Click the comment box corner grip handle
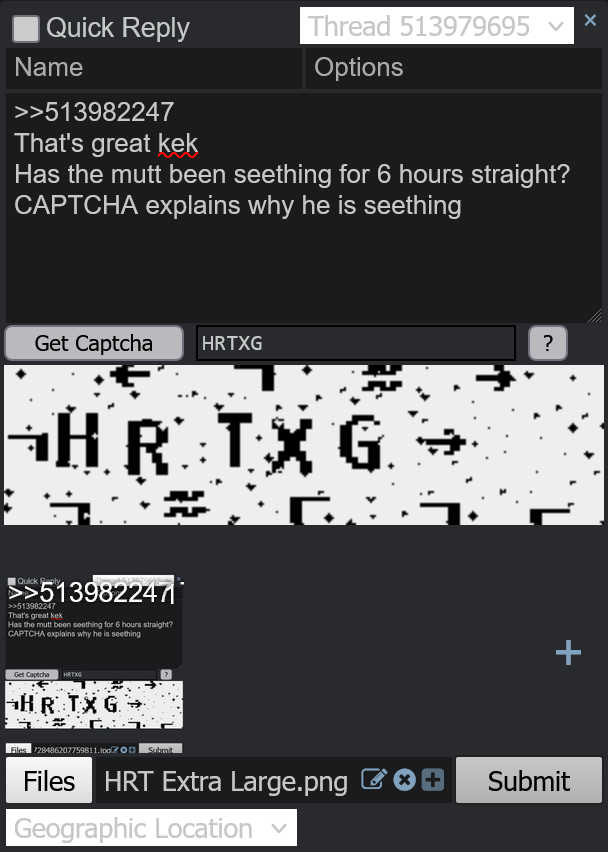Screen dimensions: 608x852 coord(595,316)
